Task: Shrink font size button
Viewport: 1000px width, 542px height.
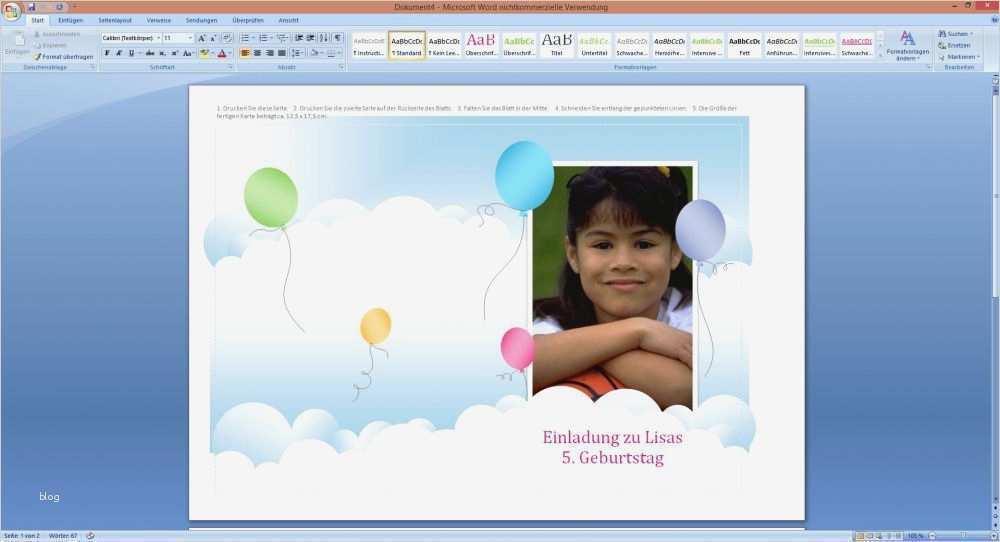Action: pyautogui.click(x=213, y=38)
